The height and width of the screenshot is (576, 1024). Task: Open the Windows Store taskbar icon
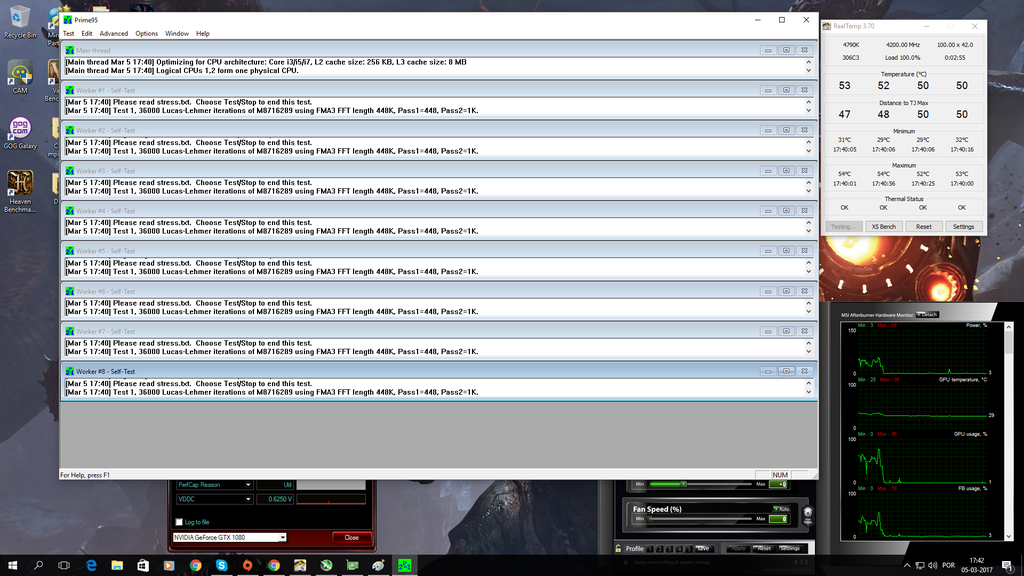point(143,565)
